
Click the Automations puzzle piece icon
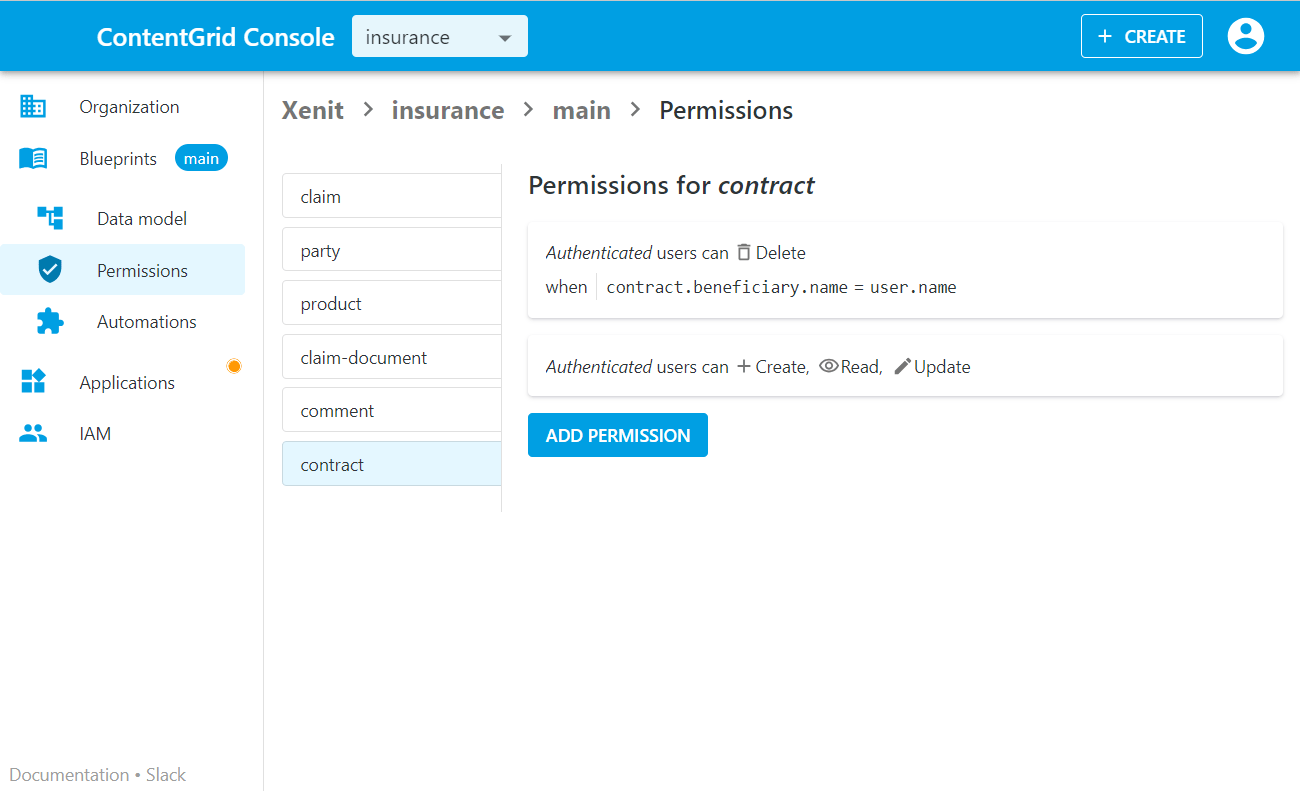pyautogui.click(x=50, y=321)
